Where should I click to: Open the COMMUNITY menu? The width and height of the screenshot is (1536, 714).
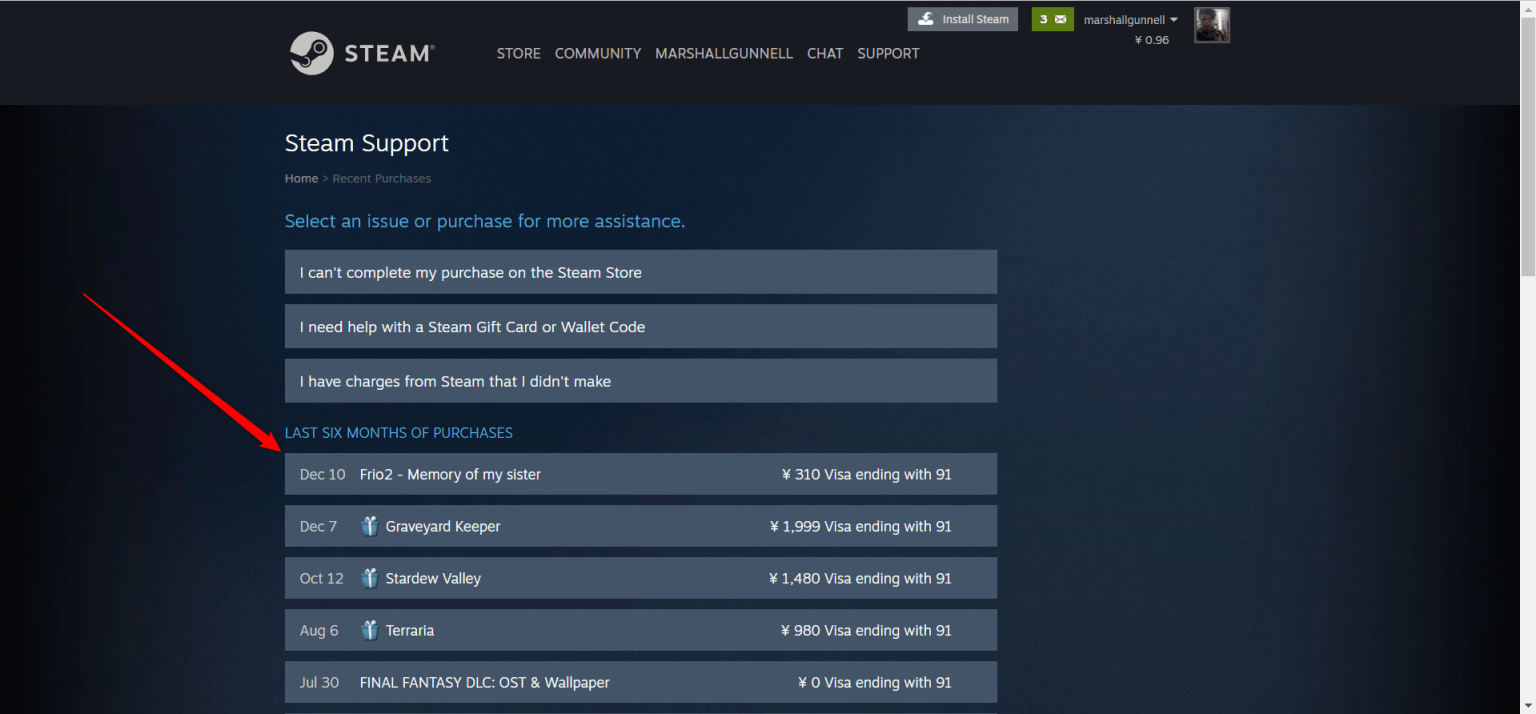click(x=598, y=54)
